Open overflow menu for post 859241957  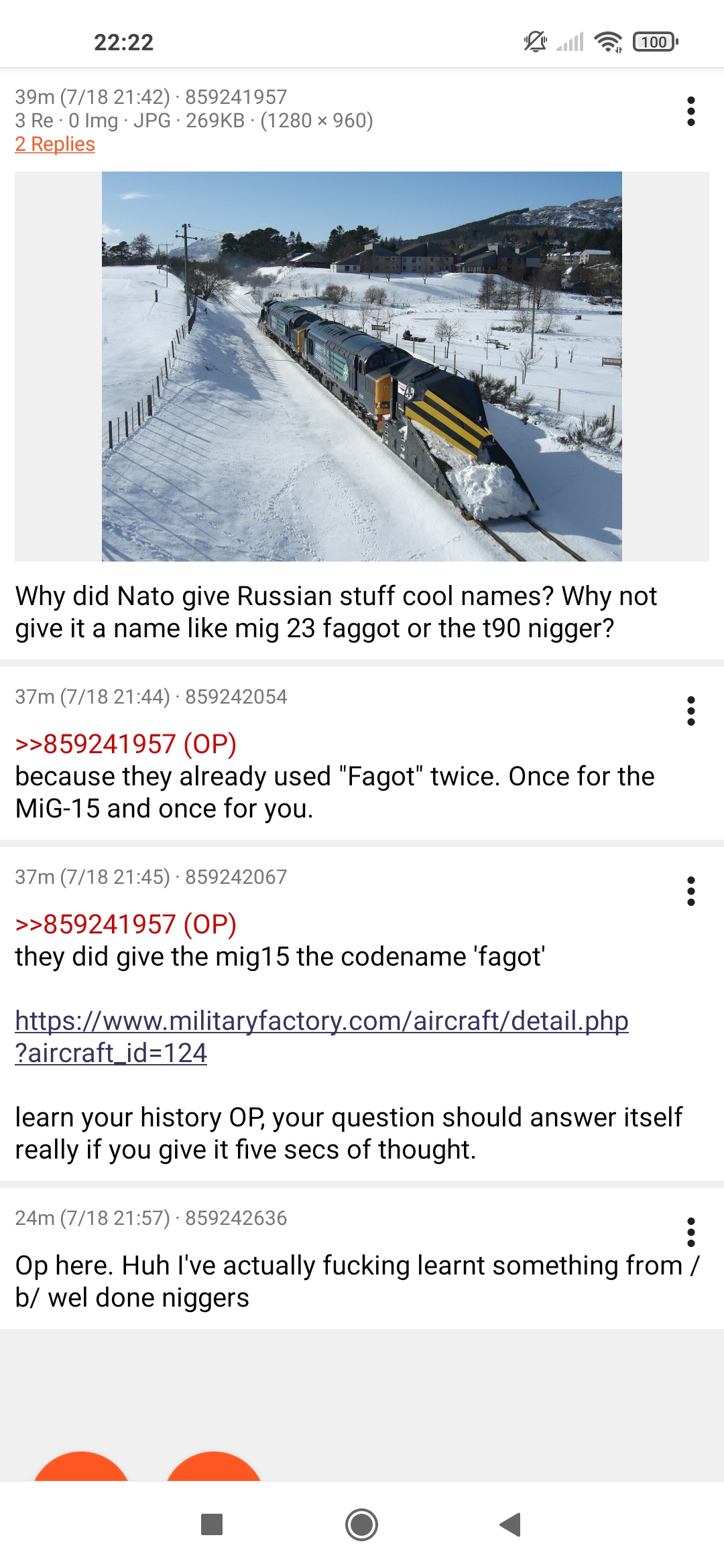click(691, 111)
